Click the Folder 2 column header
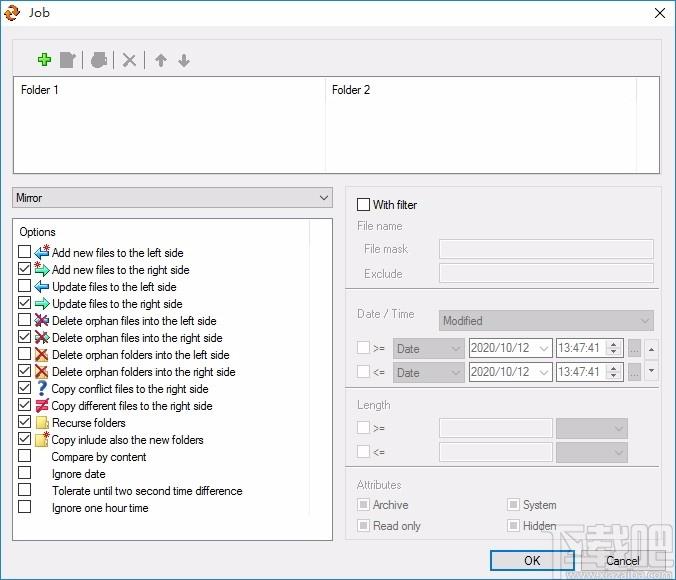This screenshot has height=580, width=676. point(481,90)
